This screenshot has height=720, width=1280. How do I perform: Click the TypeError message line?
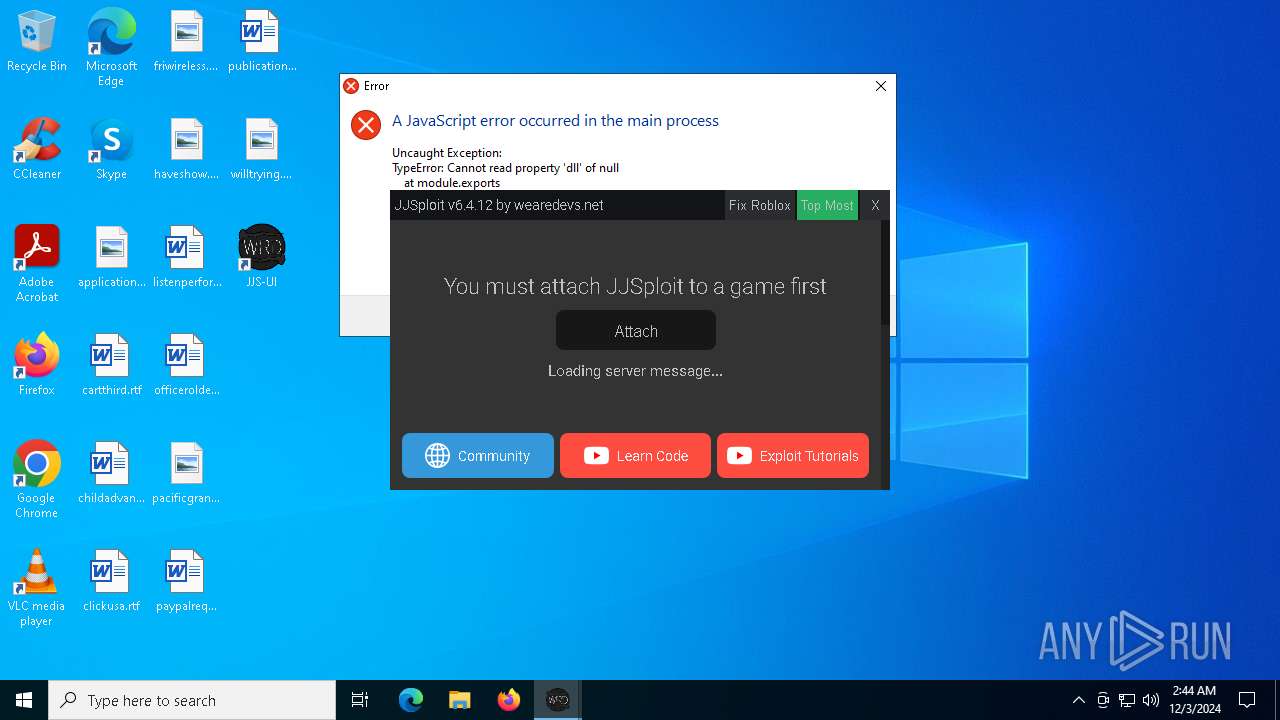tap(505, 168)
